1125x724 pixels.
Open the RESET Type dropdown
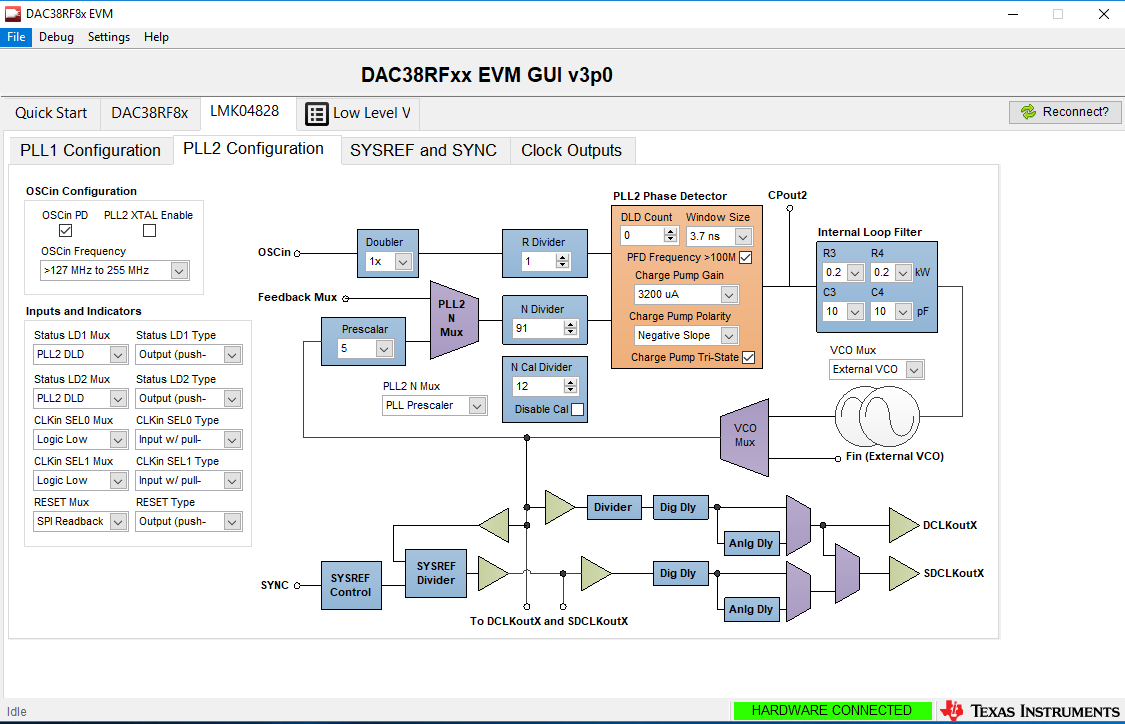pos(232,522)
